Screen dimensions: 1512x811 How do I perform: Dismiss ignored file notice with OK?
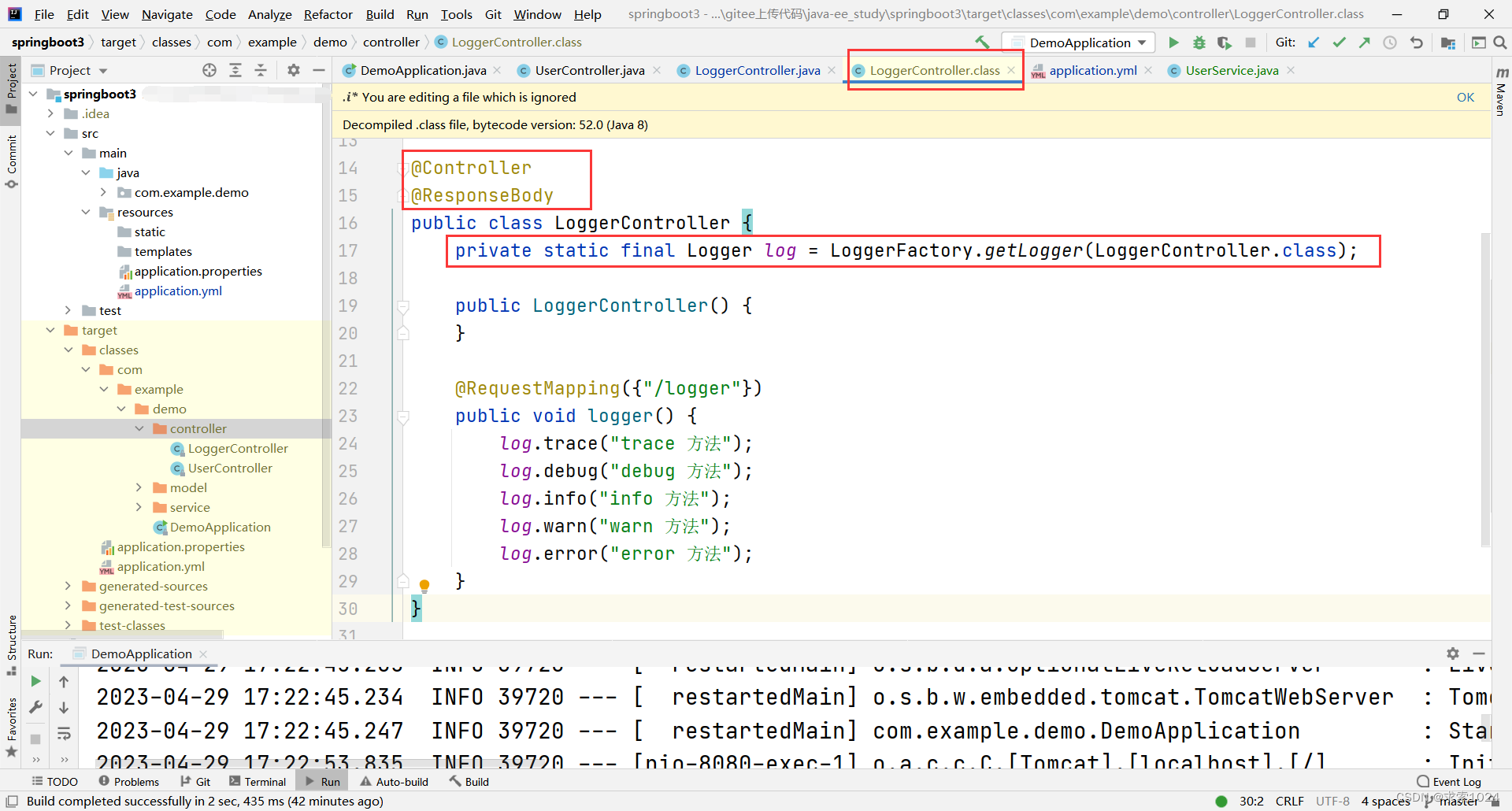pos(1465,97)
